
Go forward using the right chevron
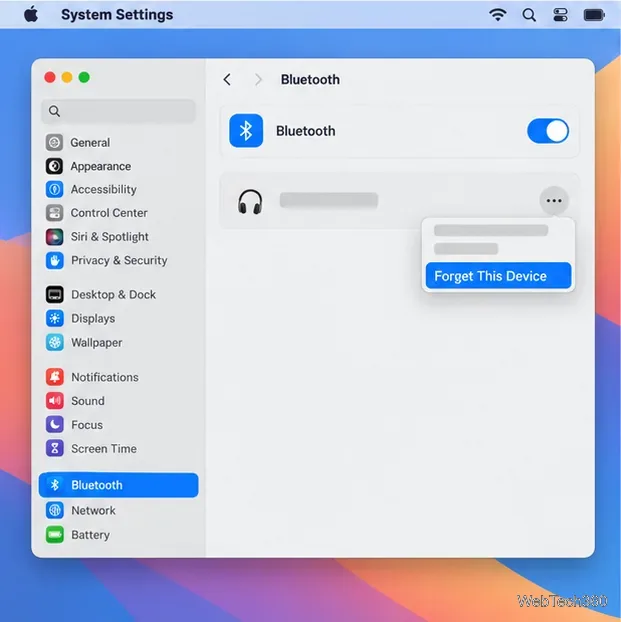tap(258, 79)
